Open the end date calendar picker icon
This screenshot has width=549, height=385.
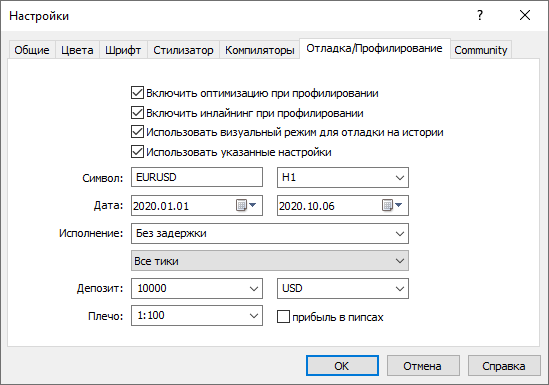tap(392, 205)
